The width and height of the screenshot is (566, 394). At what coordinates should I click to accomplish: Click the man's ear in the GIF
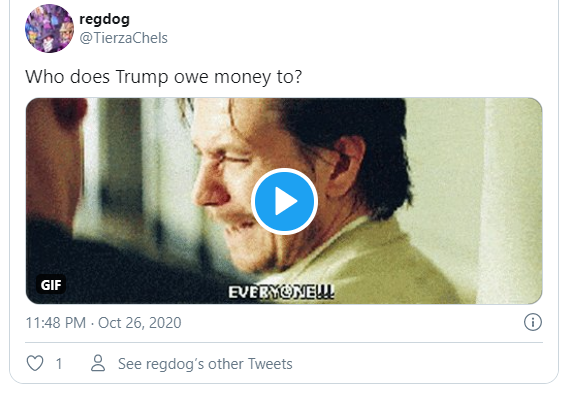(348, 166)
